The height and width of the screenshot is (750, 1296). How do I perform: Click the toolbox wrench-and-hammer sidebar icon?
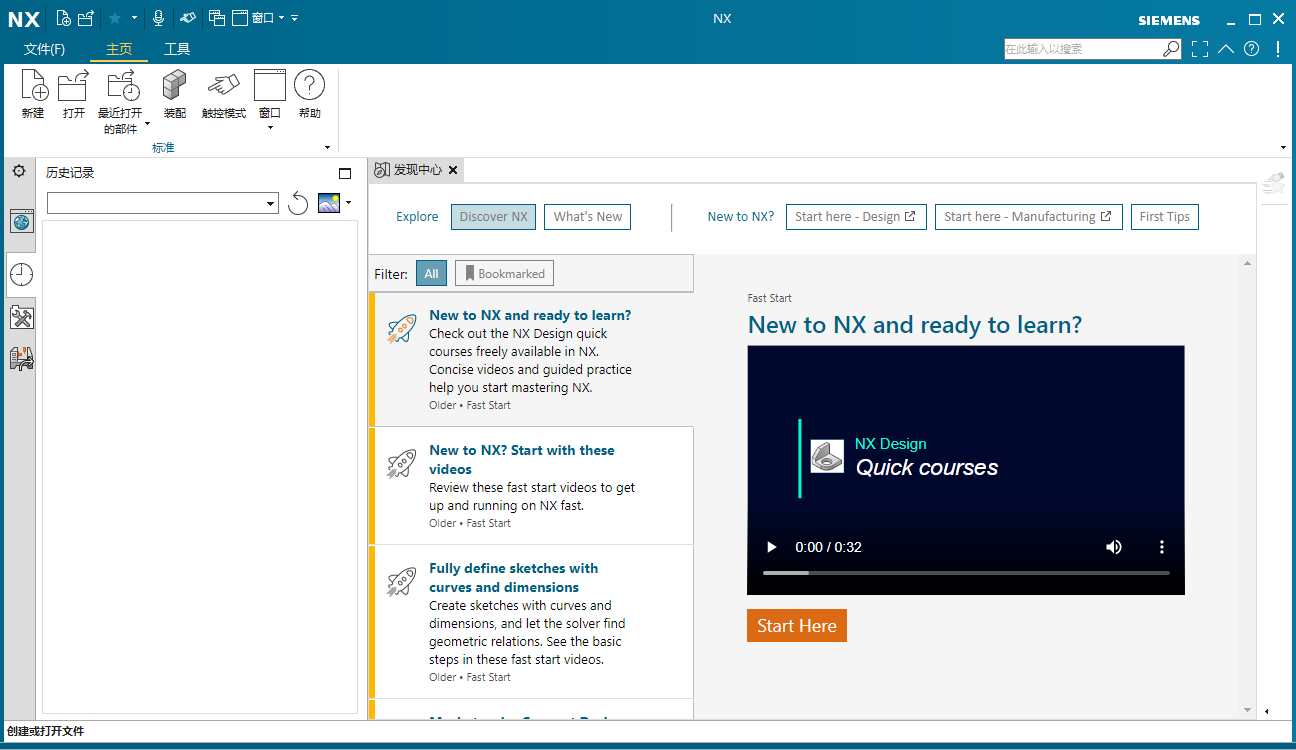[x=21, y=317]
